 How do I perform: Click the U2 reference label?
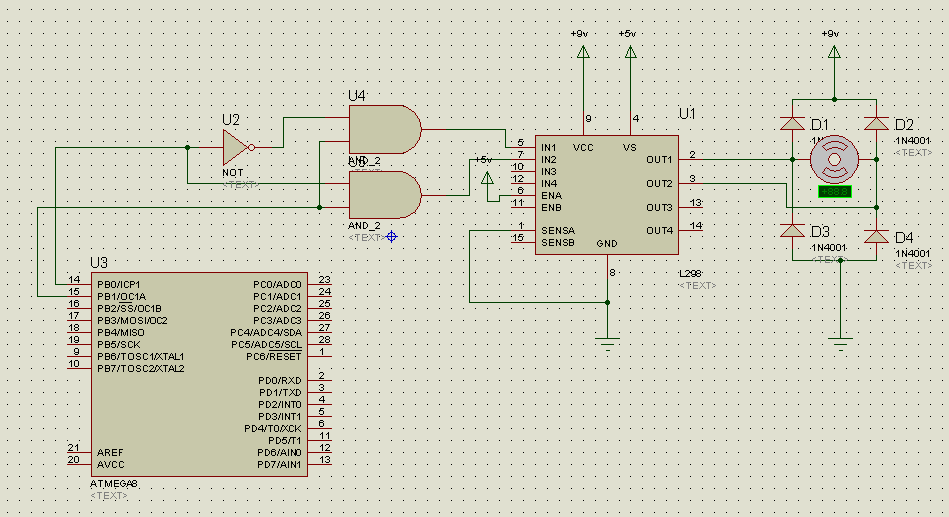click(231, 120)
